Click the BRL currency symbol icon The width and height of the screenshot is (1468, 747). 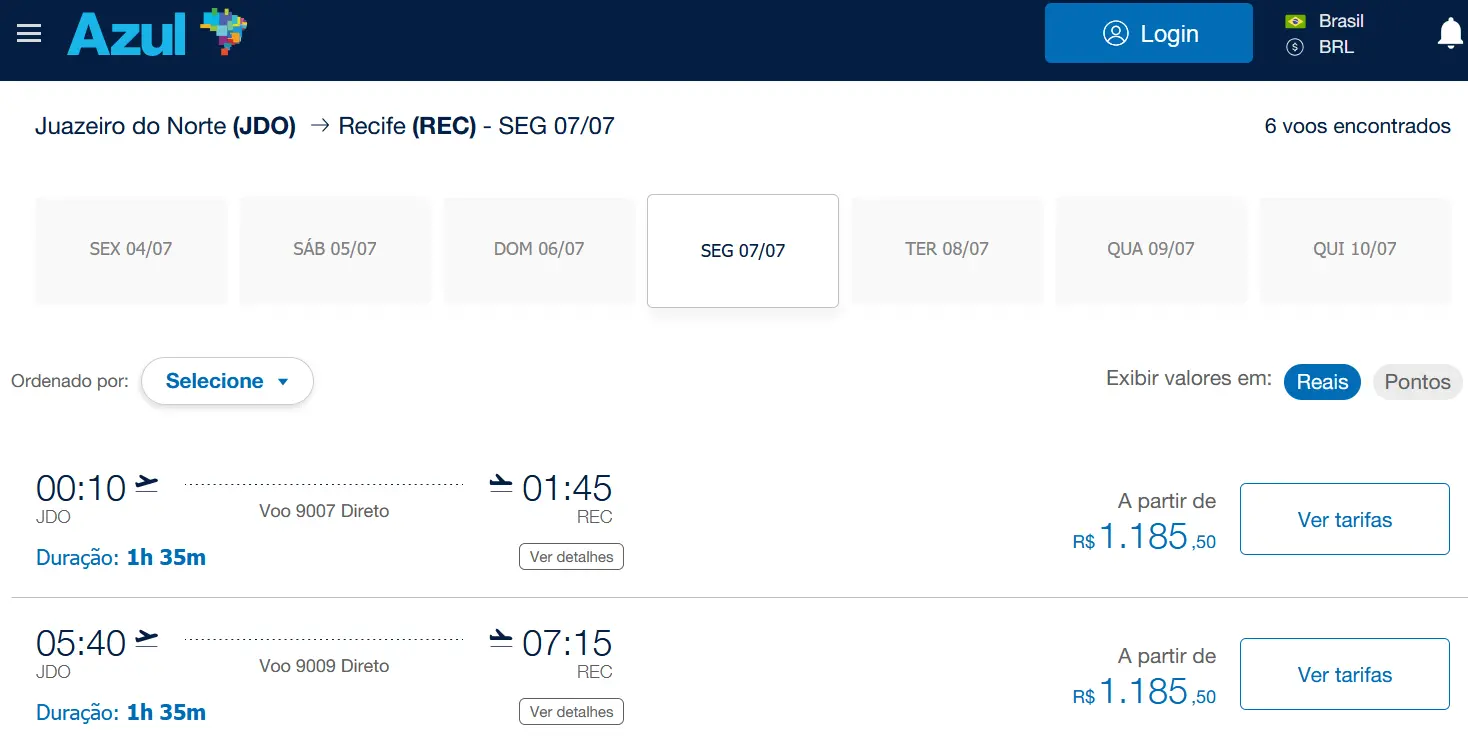click(x=1295, y=47)
